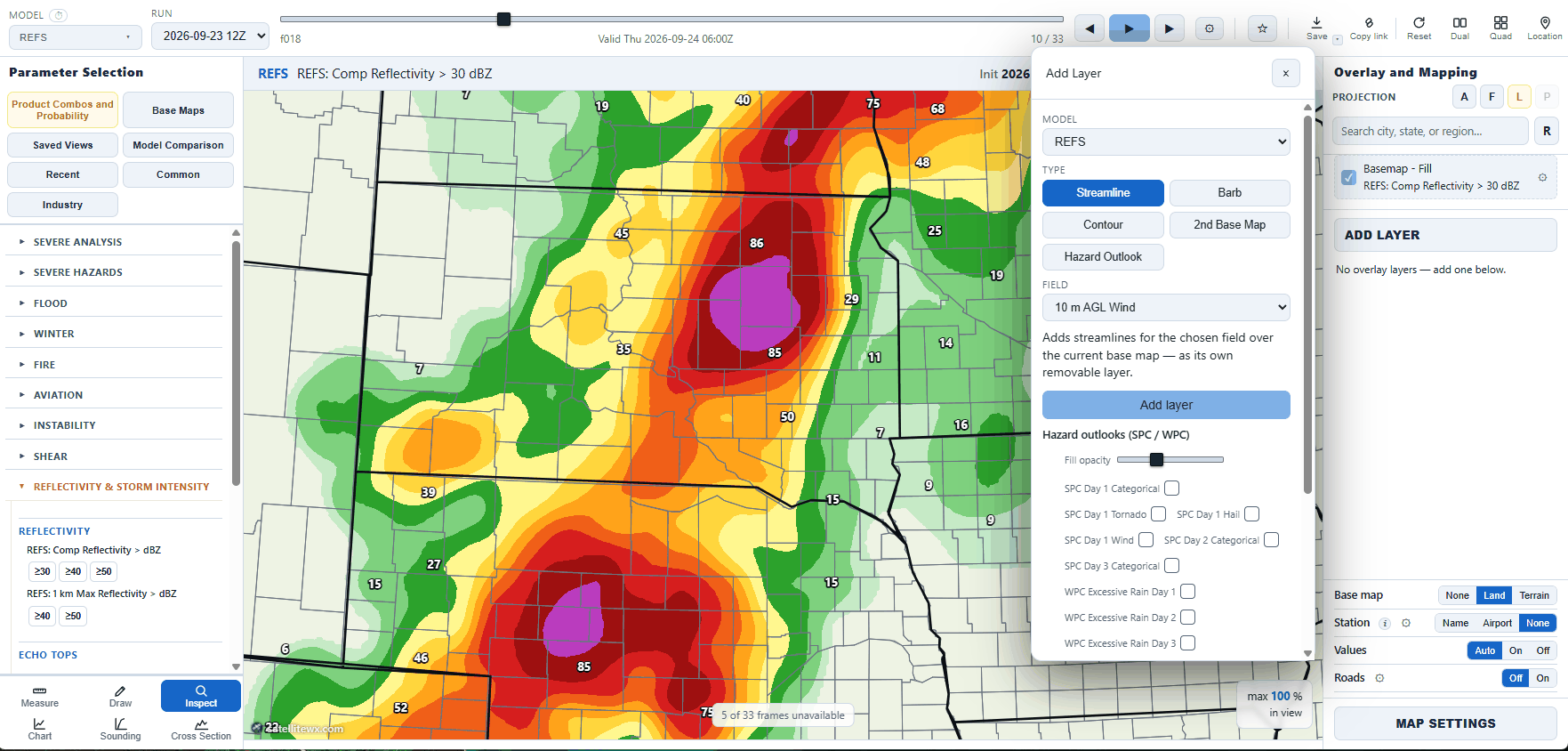The height and width of the screenshot is (751, 1568).
Task: Open Roads settings gear
Action: coord(1379,678)
